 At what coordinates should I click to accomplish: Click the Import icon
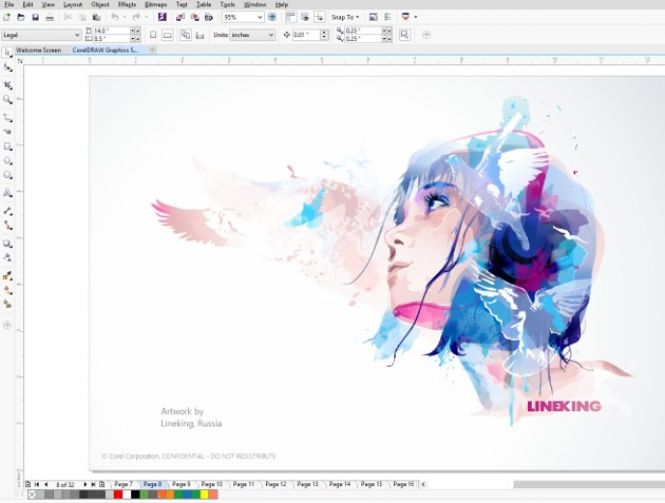pos(180,17)
